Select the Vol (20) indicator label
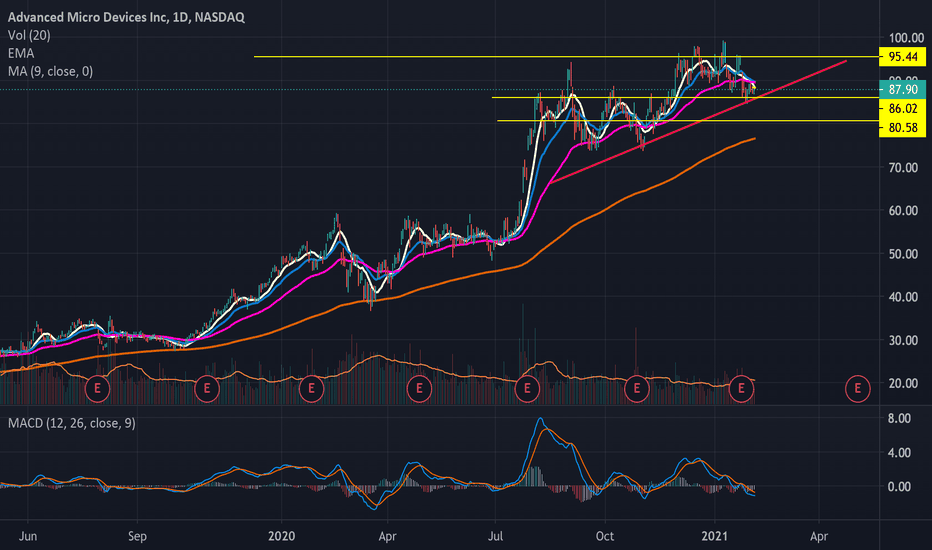The height and width of the screenshot is (550, 932). (x=29, y=36)
